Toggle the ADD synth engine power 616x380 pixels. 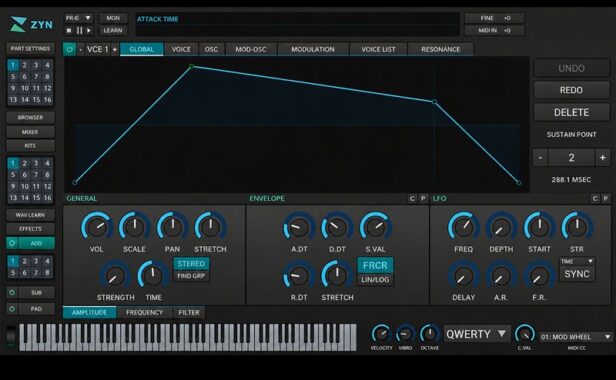point(12,243)
